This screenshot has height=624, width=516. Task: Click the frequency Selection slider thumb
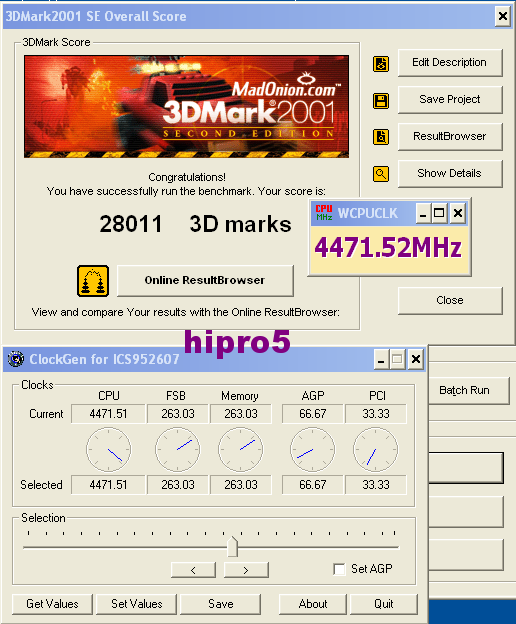tap(232, 546)
